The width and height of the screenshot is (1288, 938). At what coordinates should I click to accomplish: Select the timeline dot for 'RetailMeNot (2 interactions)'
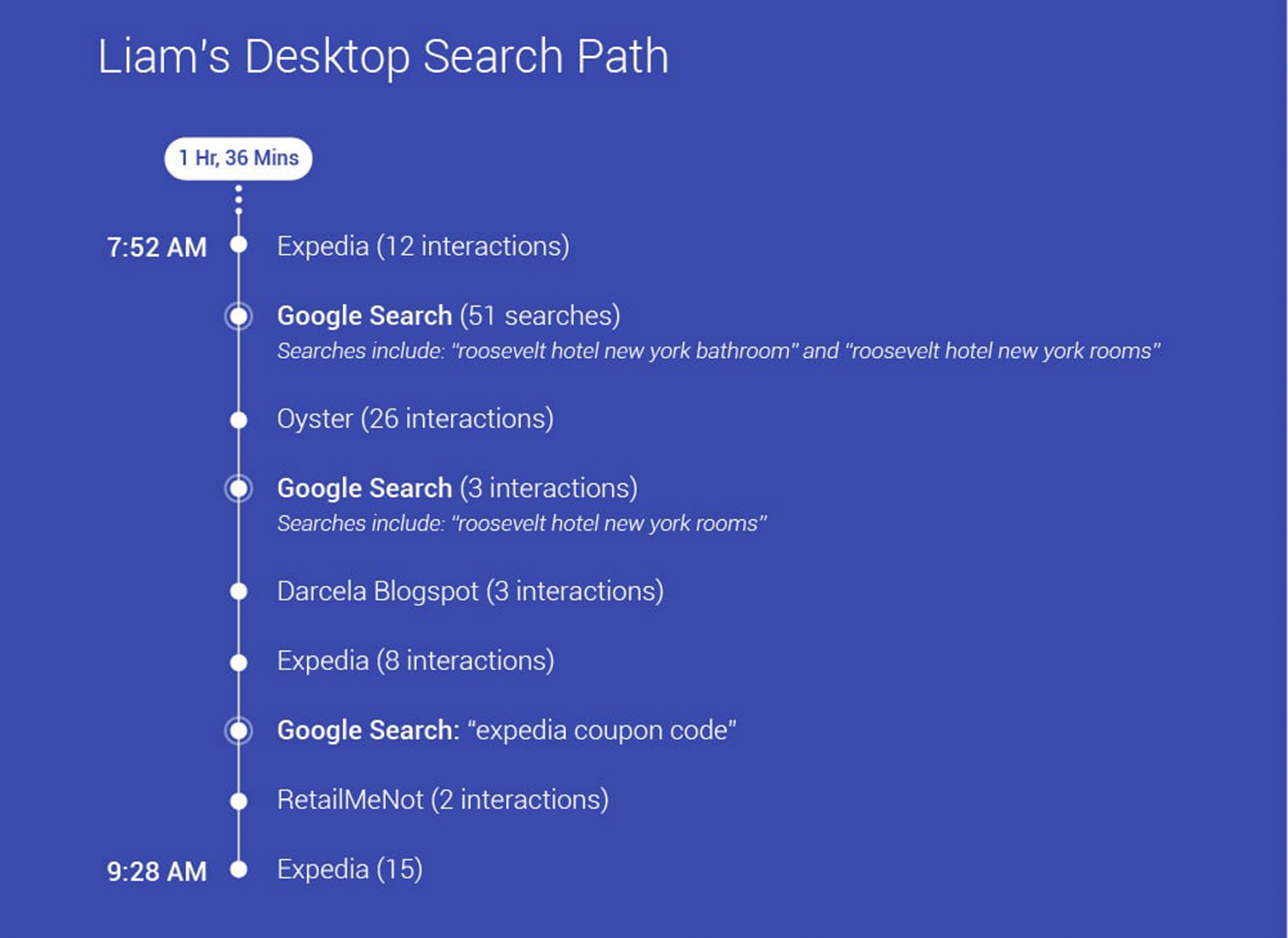(239, 801)
